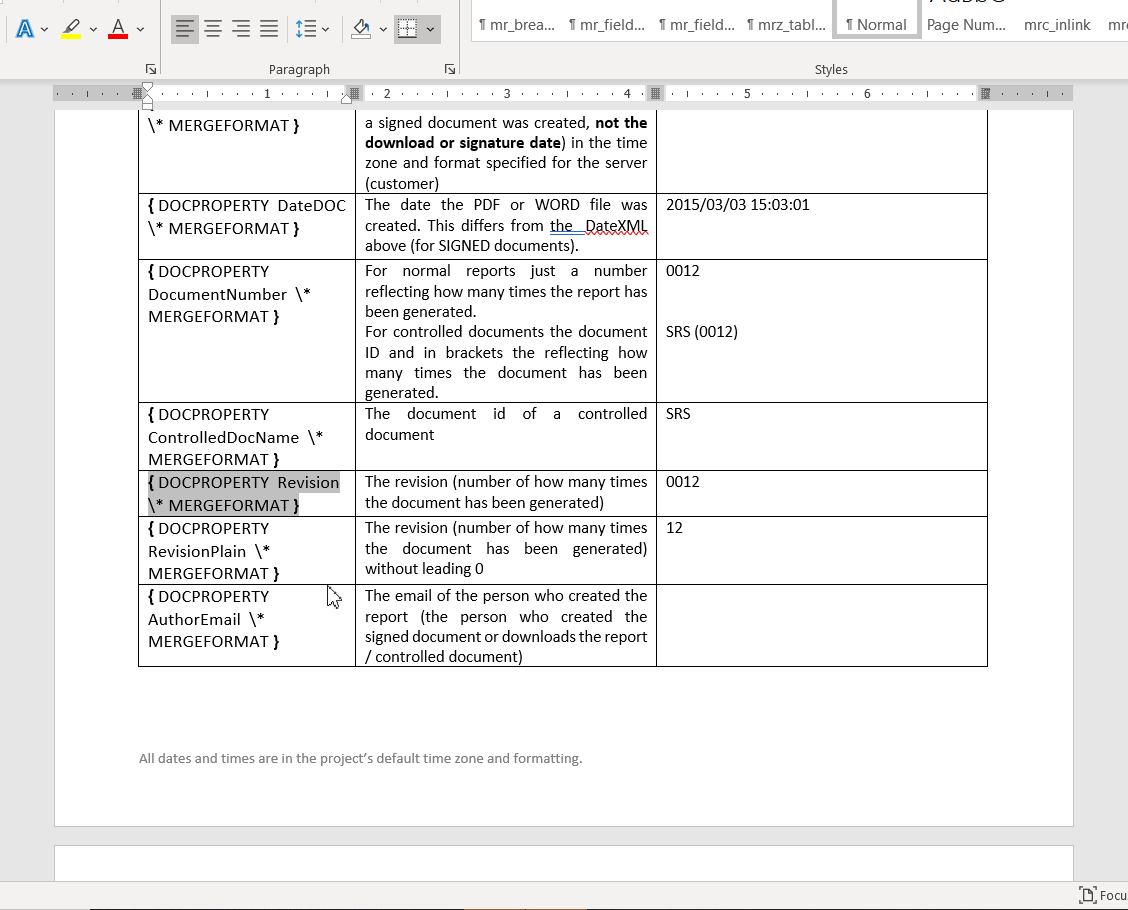This screenshot has width=1128, height=910.
Task: Expand Text Effects dropdown arrow
Action: 45,29
